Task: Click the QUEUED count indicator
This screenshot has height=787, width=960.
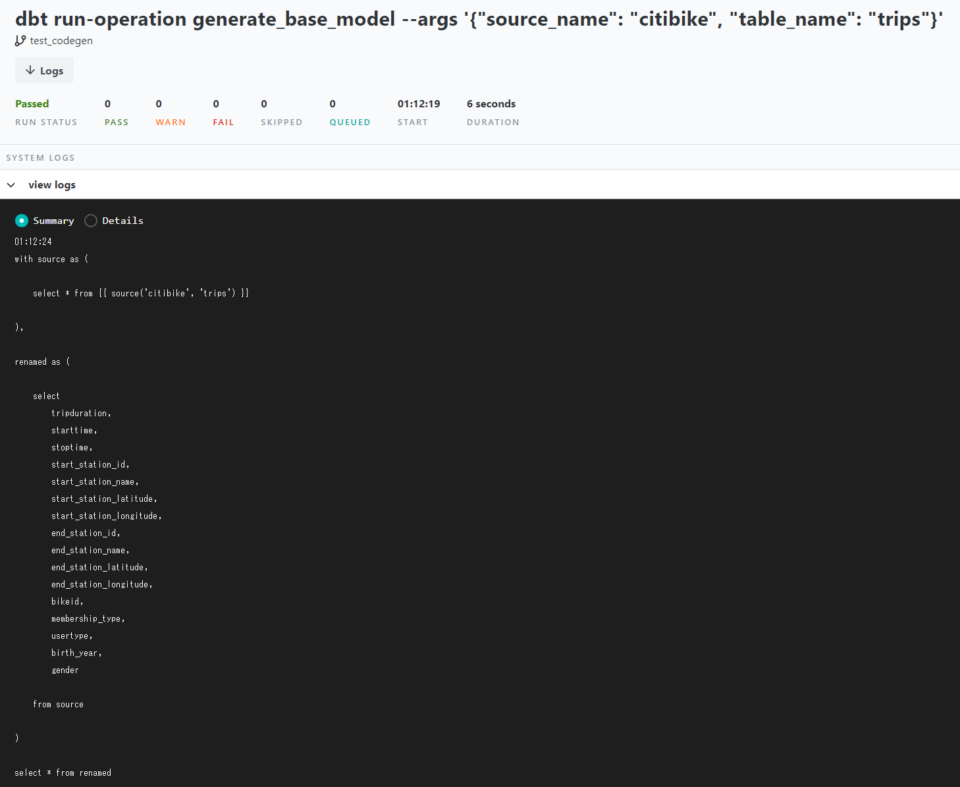Action: [350, 112]
